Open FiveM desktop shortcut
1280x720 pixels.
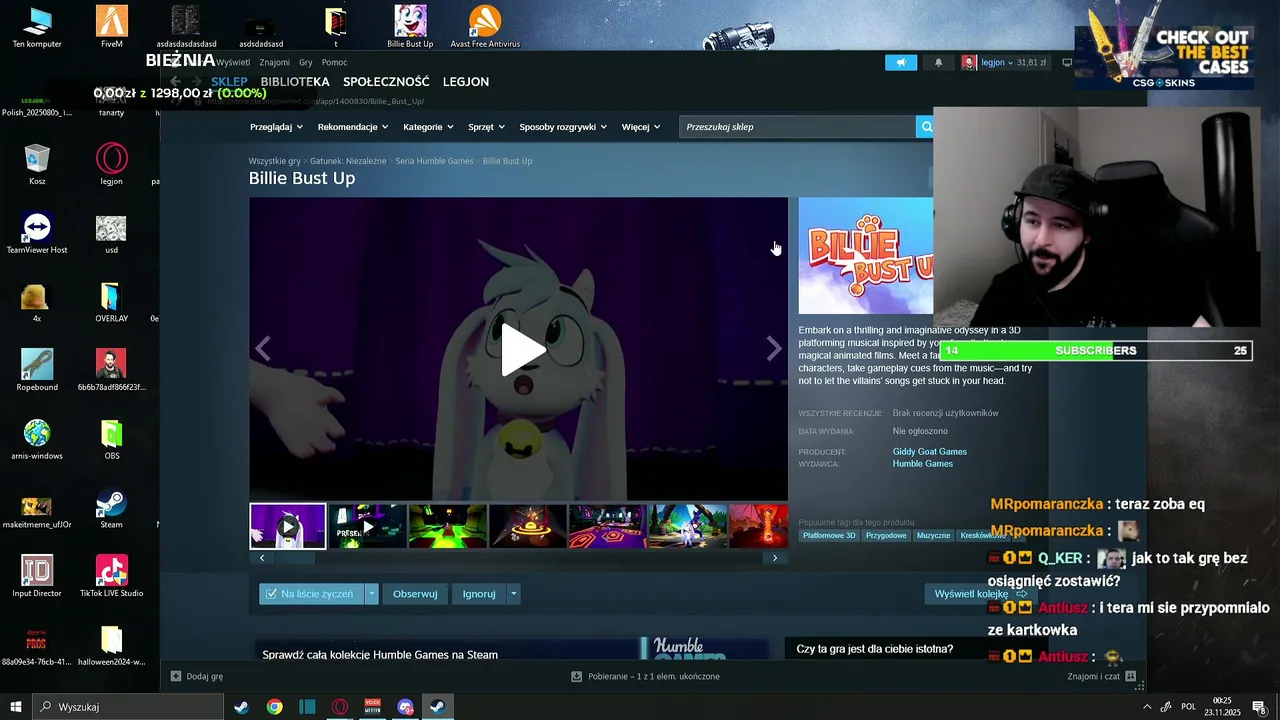point(112,27)
